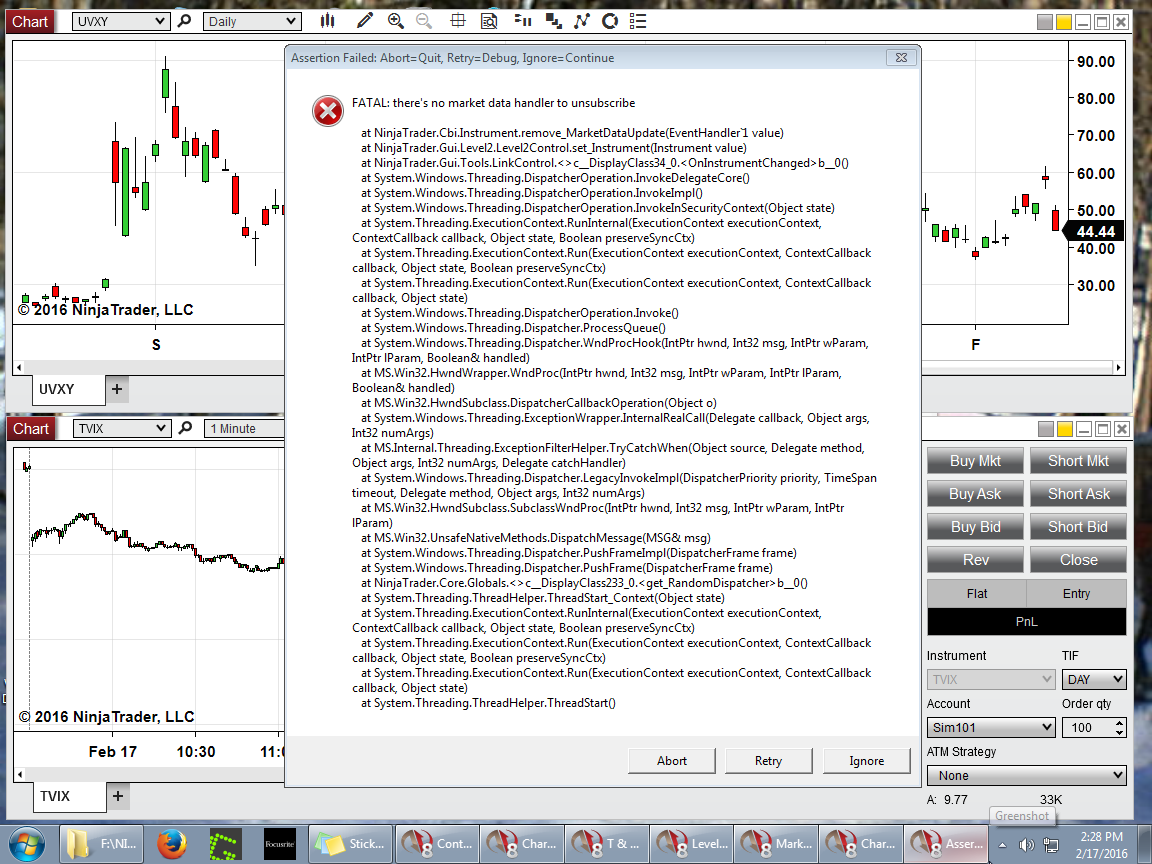The height and width of the screenshot is (864, 1152).
Task: Open the 1 Minute interval selector
Action: (x=244, y=428)
